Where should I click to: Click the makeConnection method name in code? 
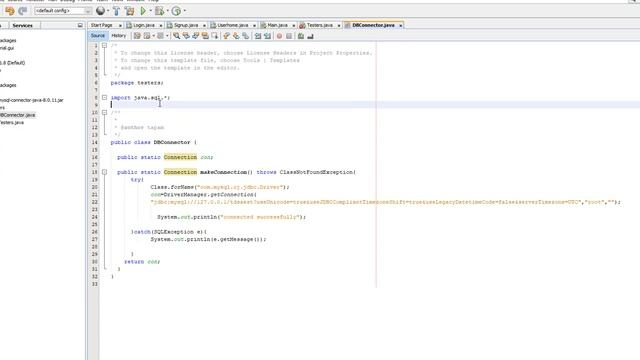click(223, 172)
